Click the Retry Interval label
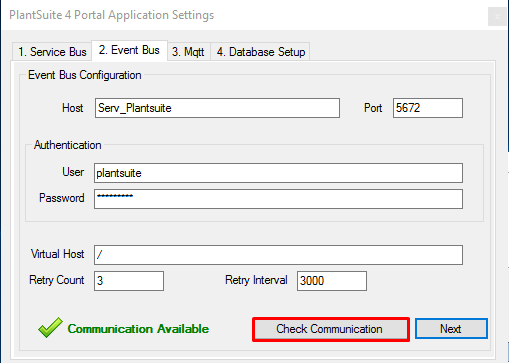The image size is (509, 363). click(x=256, y=280)
